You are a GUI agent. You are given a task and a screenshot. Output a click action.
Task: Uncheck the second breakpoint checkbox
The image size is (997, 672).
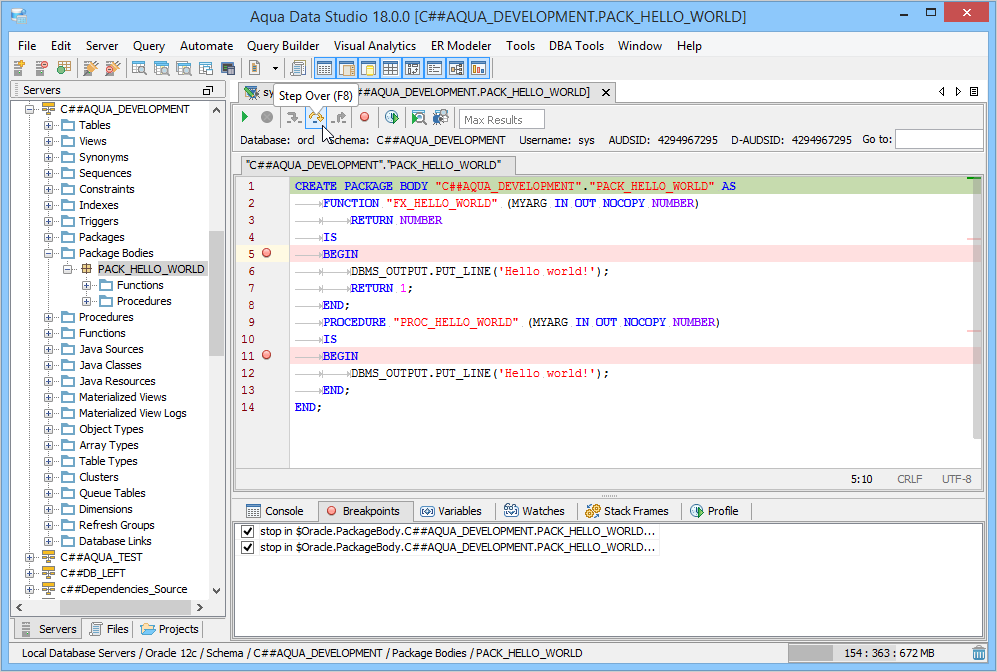(x=248, y=548)
